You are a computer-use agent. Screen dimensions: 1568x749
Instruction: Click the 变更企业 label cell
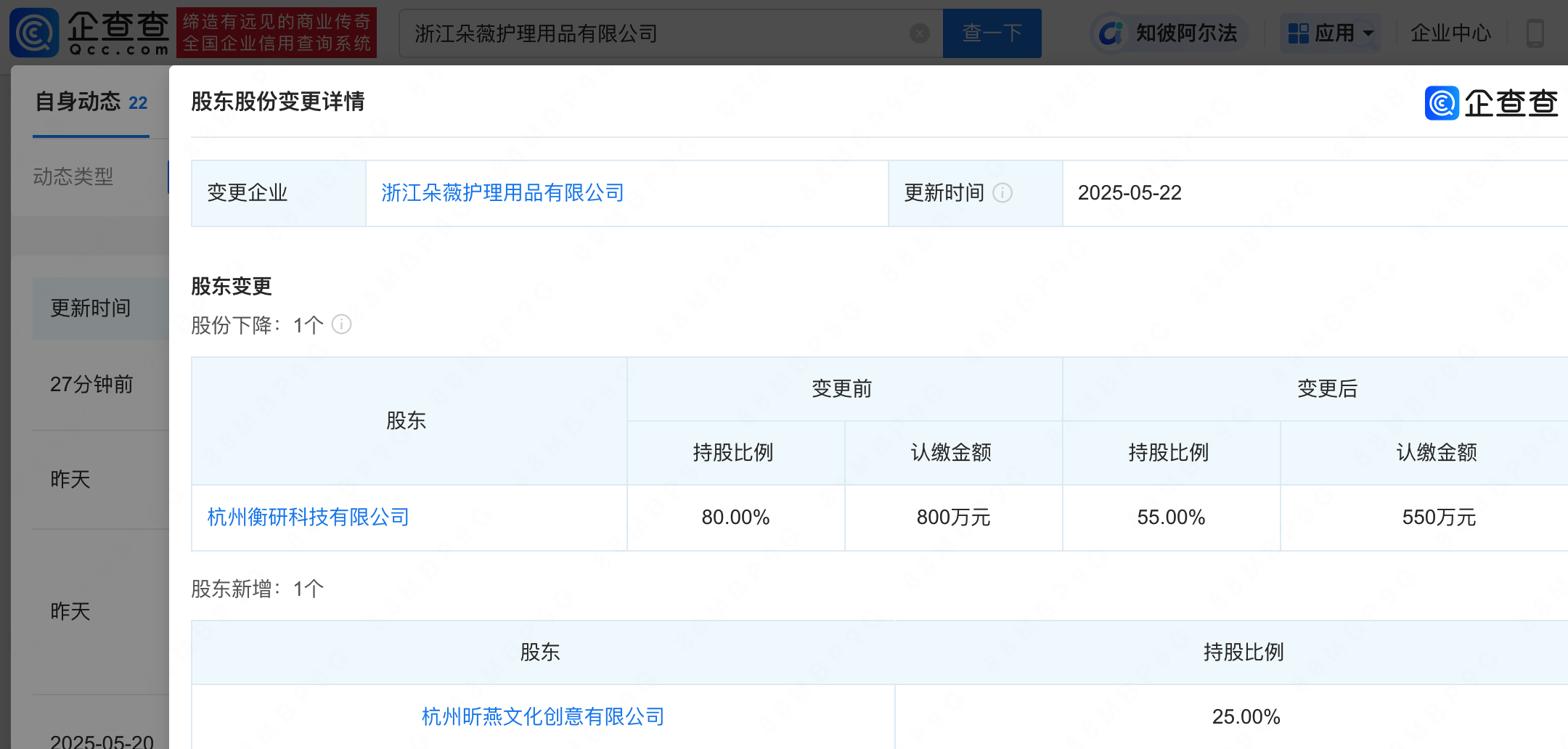[279, 193]
